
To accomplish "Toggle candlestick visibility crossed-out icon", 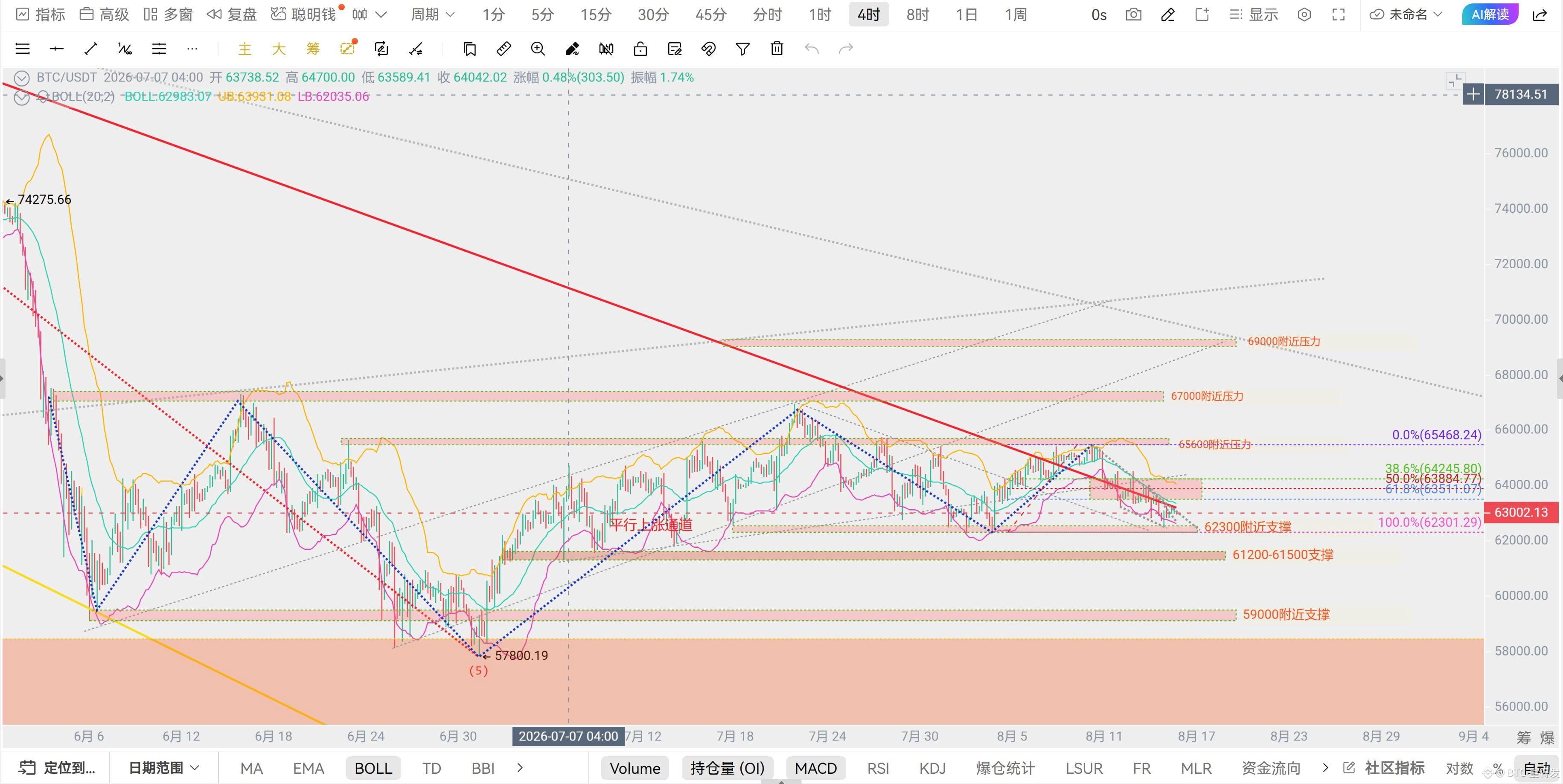I will (606, 49).
